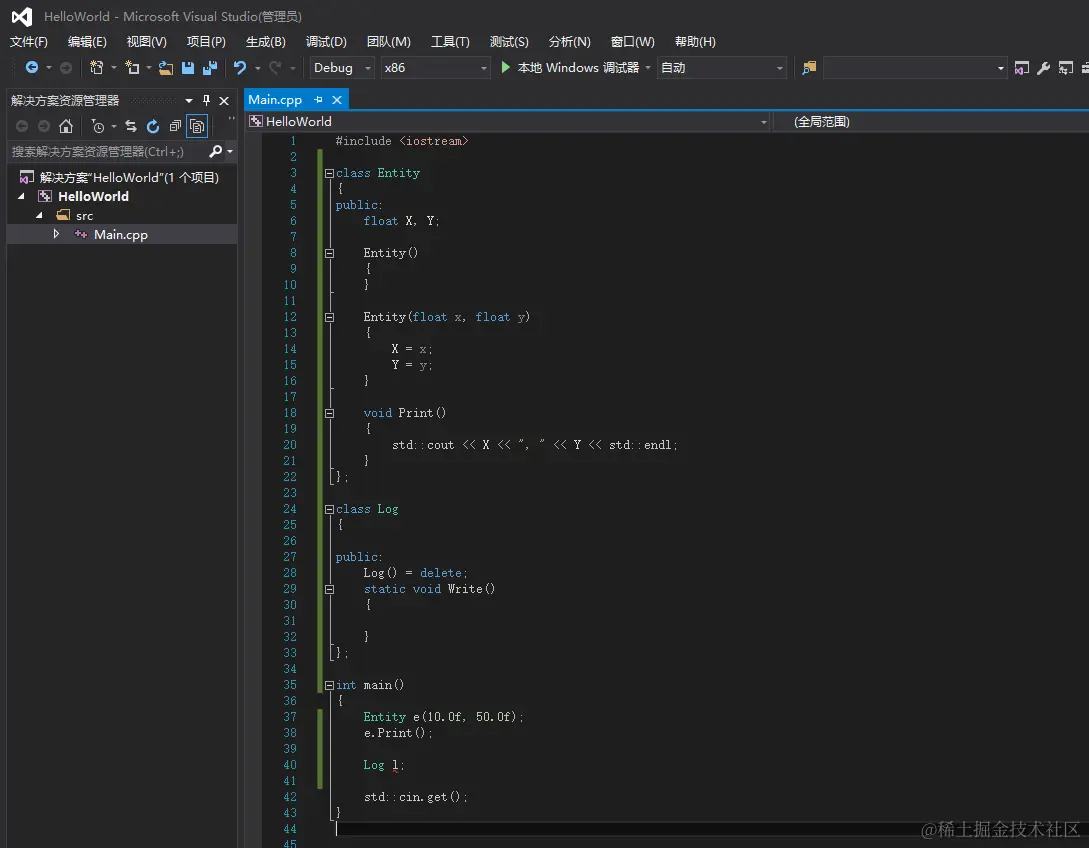Image resolution: width=1089 pixels, height=848 pixels.
Task: Open the 生成(B) Build menu
Action: click(x=265, y=42)
